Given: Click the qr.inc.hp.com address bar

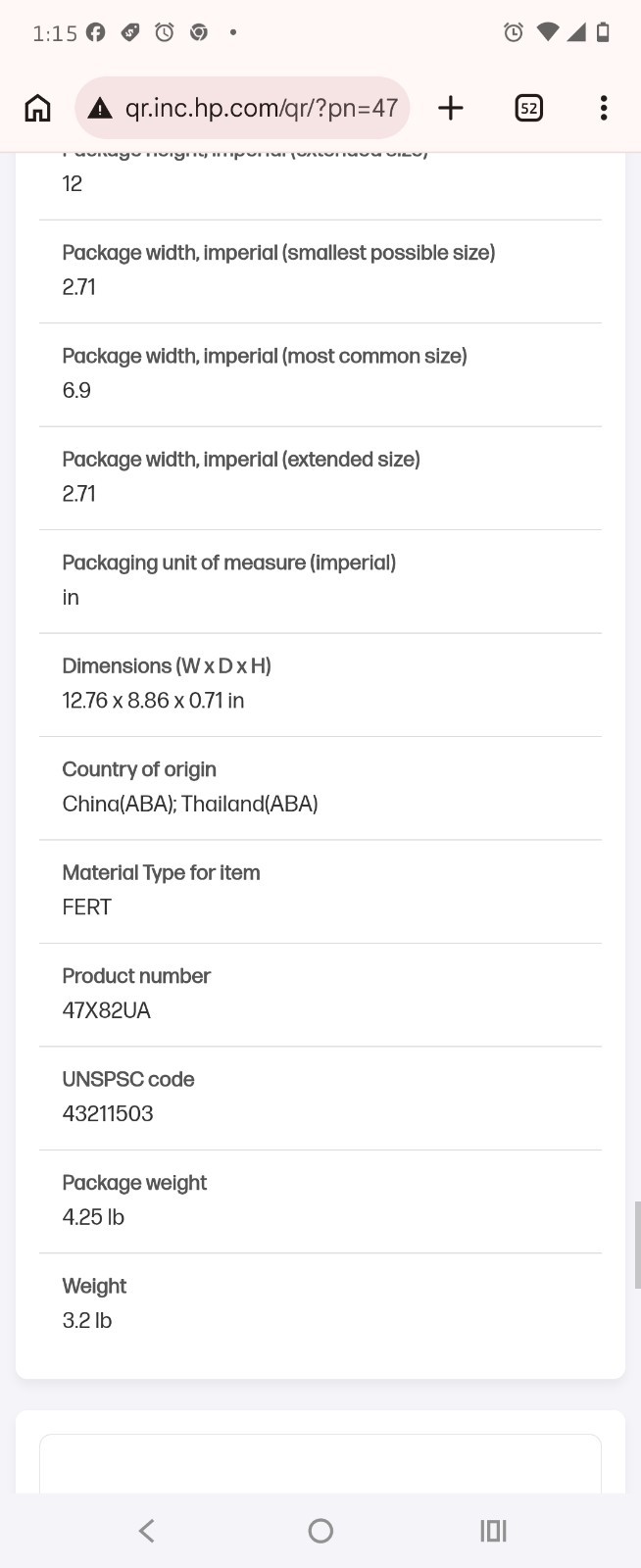Looking at the screenshot, I should pos(242,108).
